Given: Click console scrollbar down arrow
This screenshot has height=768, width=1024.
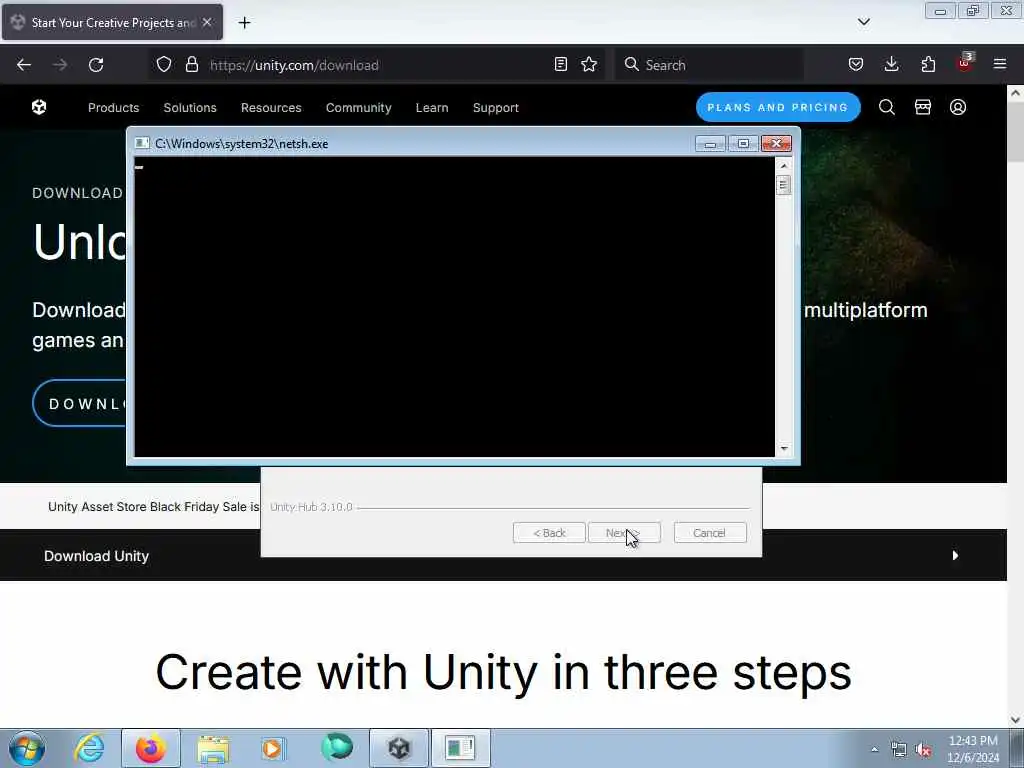Looking at the screenshot, I should tap(783, 449).
